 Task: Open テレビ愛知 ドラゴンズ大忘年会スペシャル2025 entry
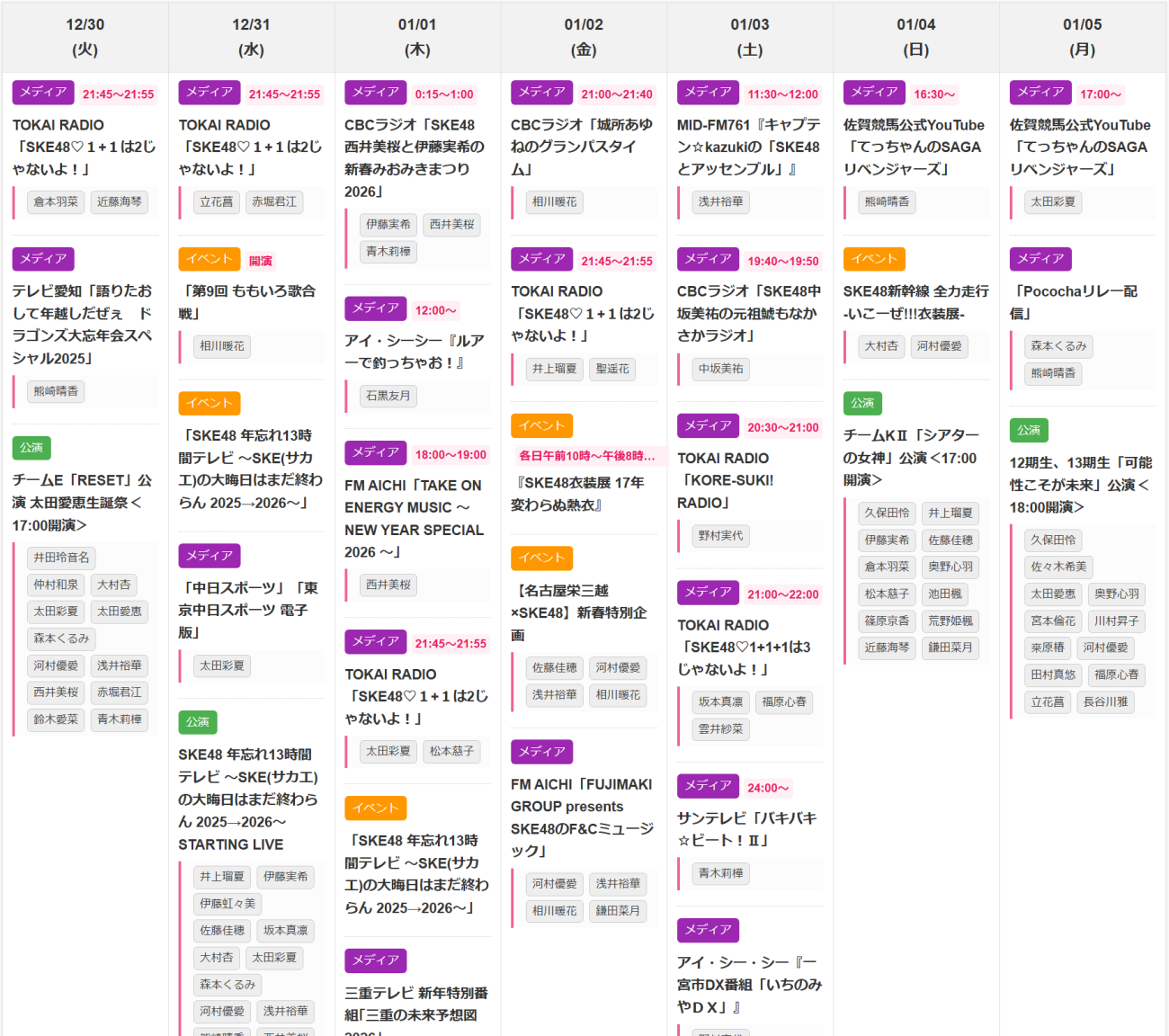tap(82, 325)
